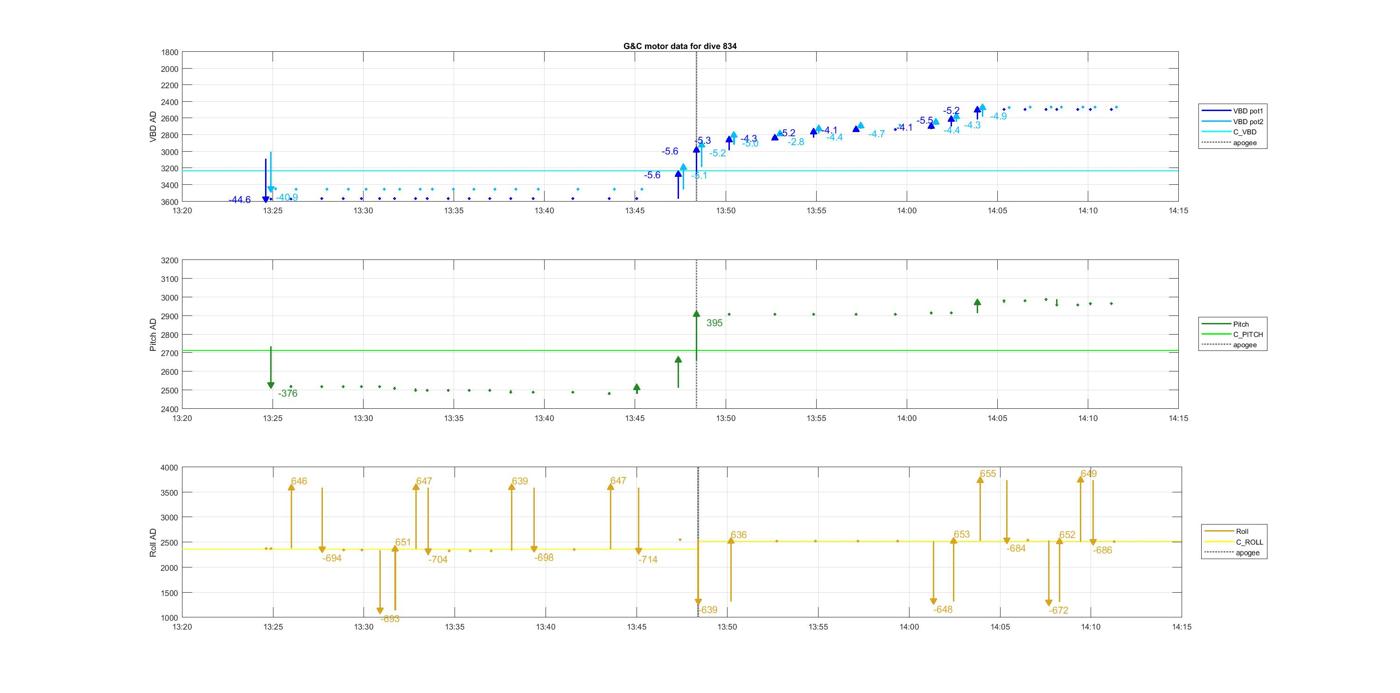This screenshot has height=693, width=1400.
Task: Click the -694 roll data label
Action: point(332,558)
